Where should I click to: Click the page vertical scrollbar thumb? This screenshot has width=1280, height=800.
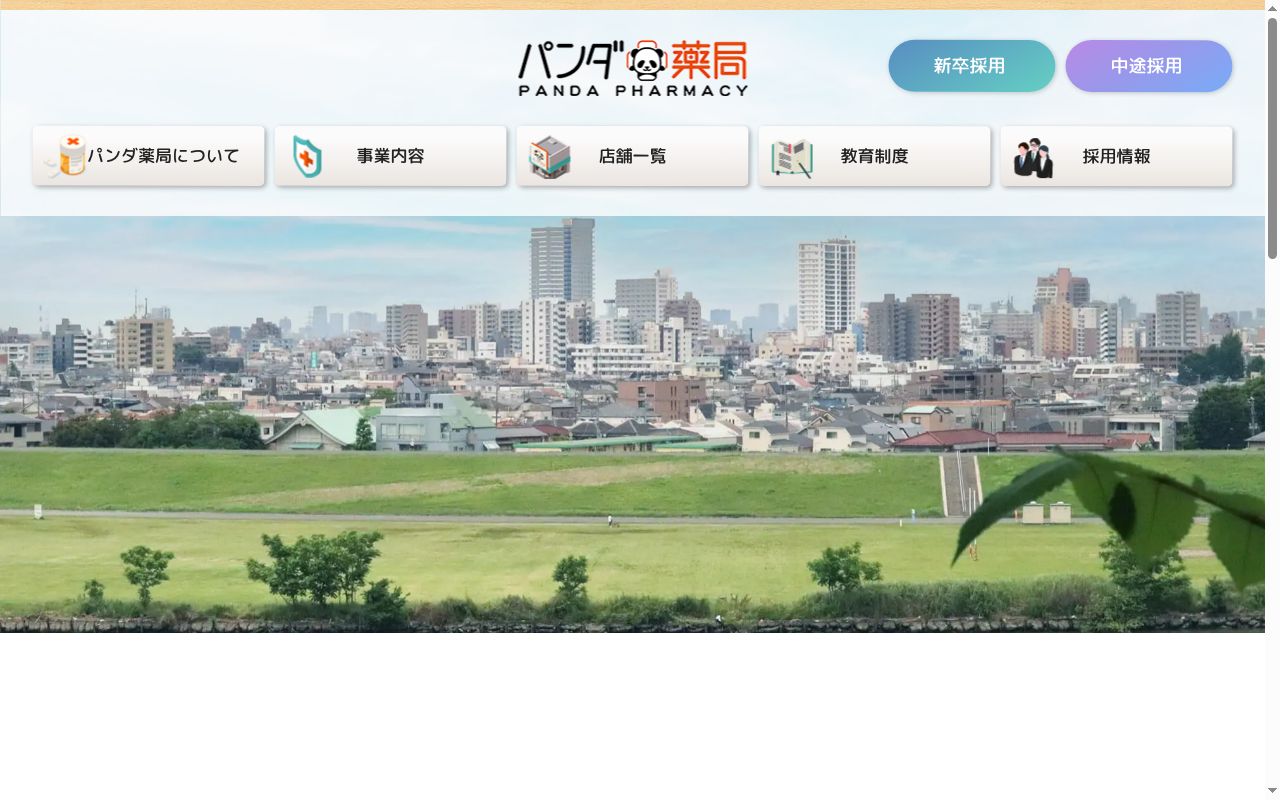(1272, 138)
